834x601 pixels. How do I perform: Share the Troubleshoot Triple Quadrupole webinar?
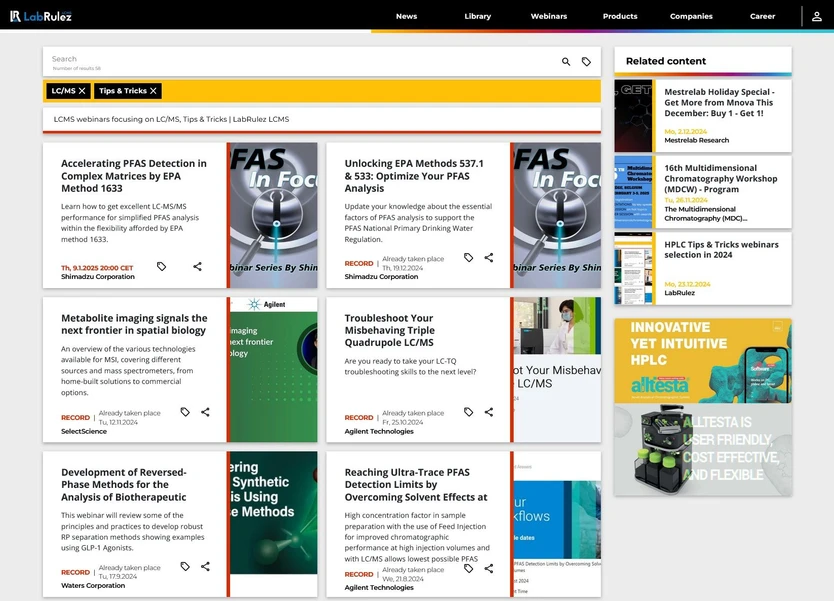[489, 412]
